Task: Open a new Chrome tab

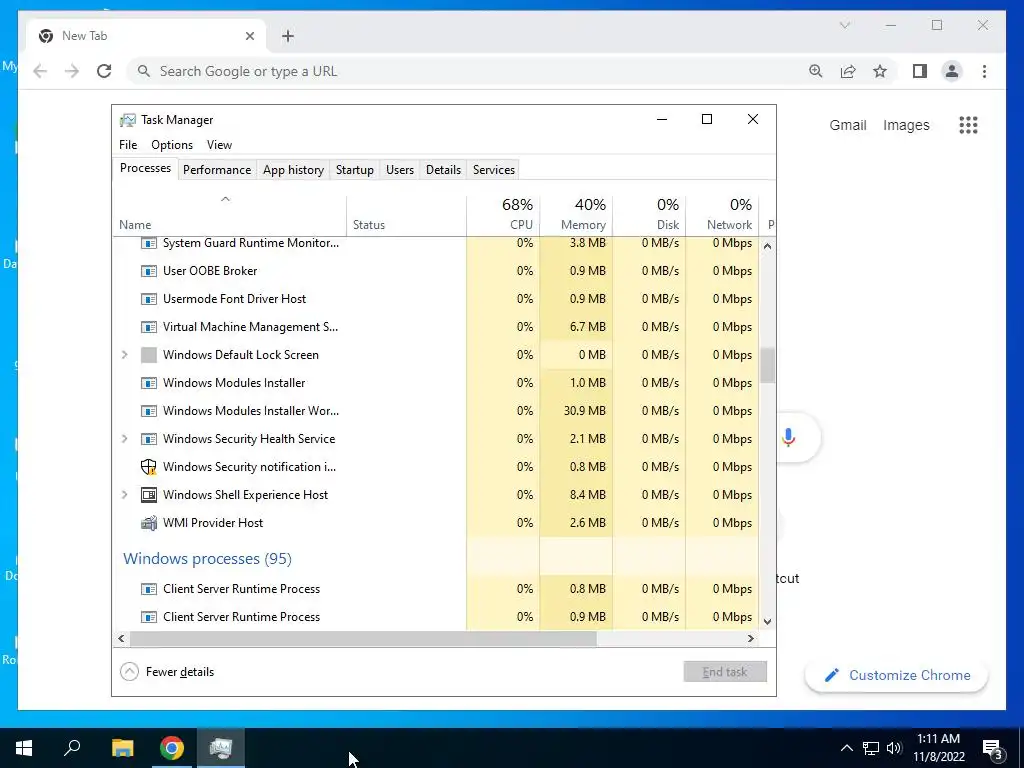Action: (288, 36)
